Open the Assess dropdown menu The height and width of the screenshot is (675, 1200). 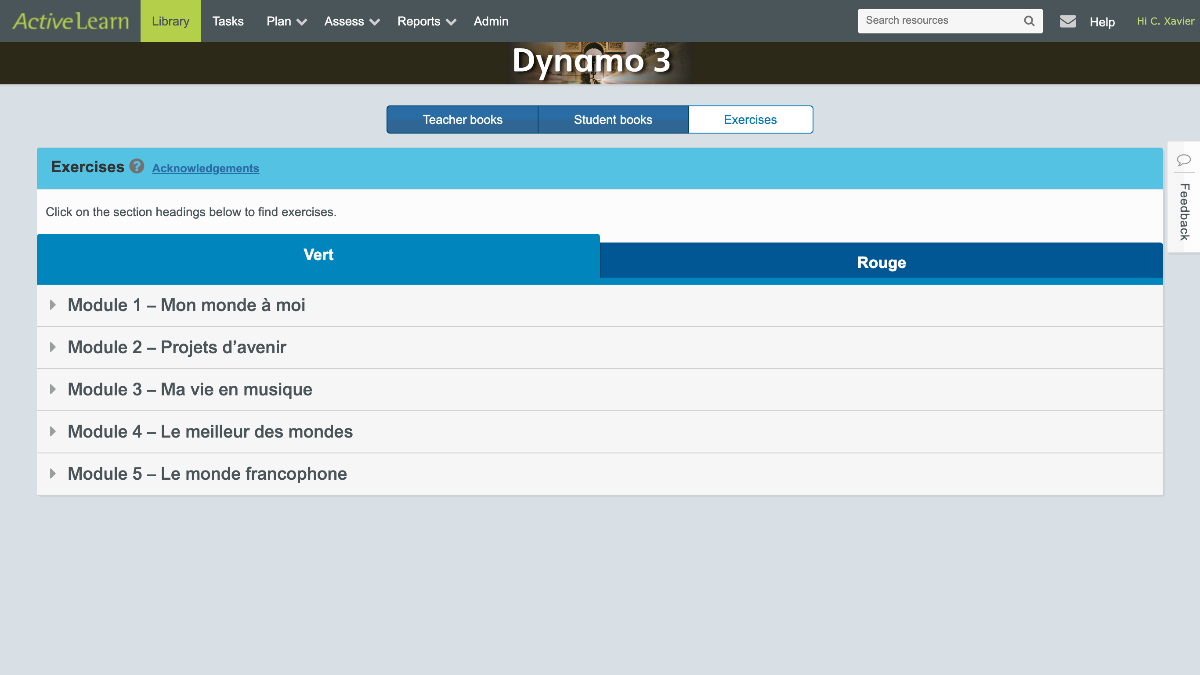point(352,21)
